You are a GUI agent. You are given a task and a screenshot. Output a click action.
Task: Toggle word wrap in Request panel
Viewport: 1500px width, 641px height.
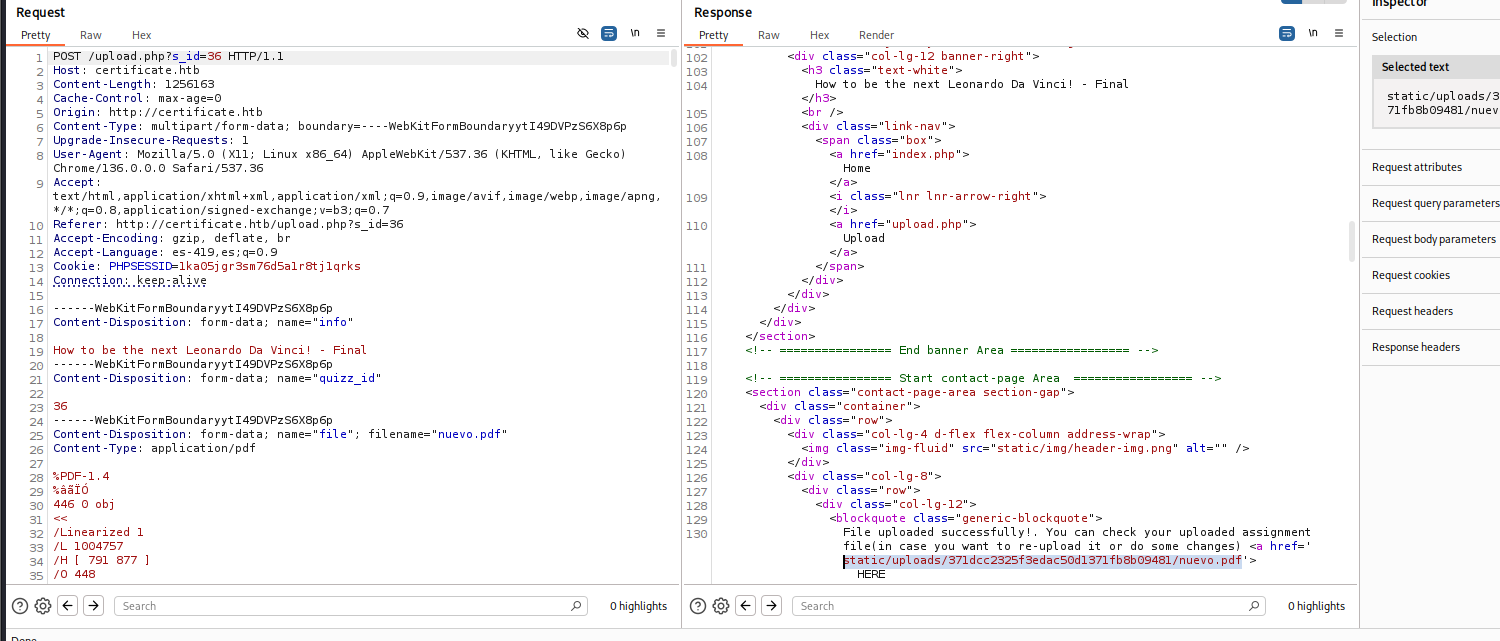[609, 33]
